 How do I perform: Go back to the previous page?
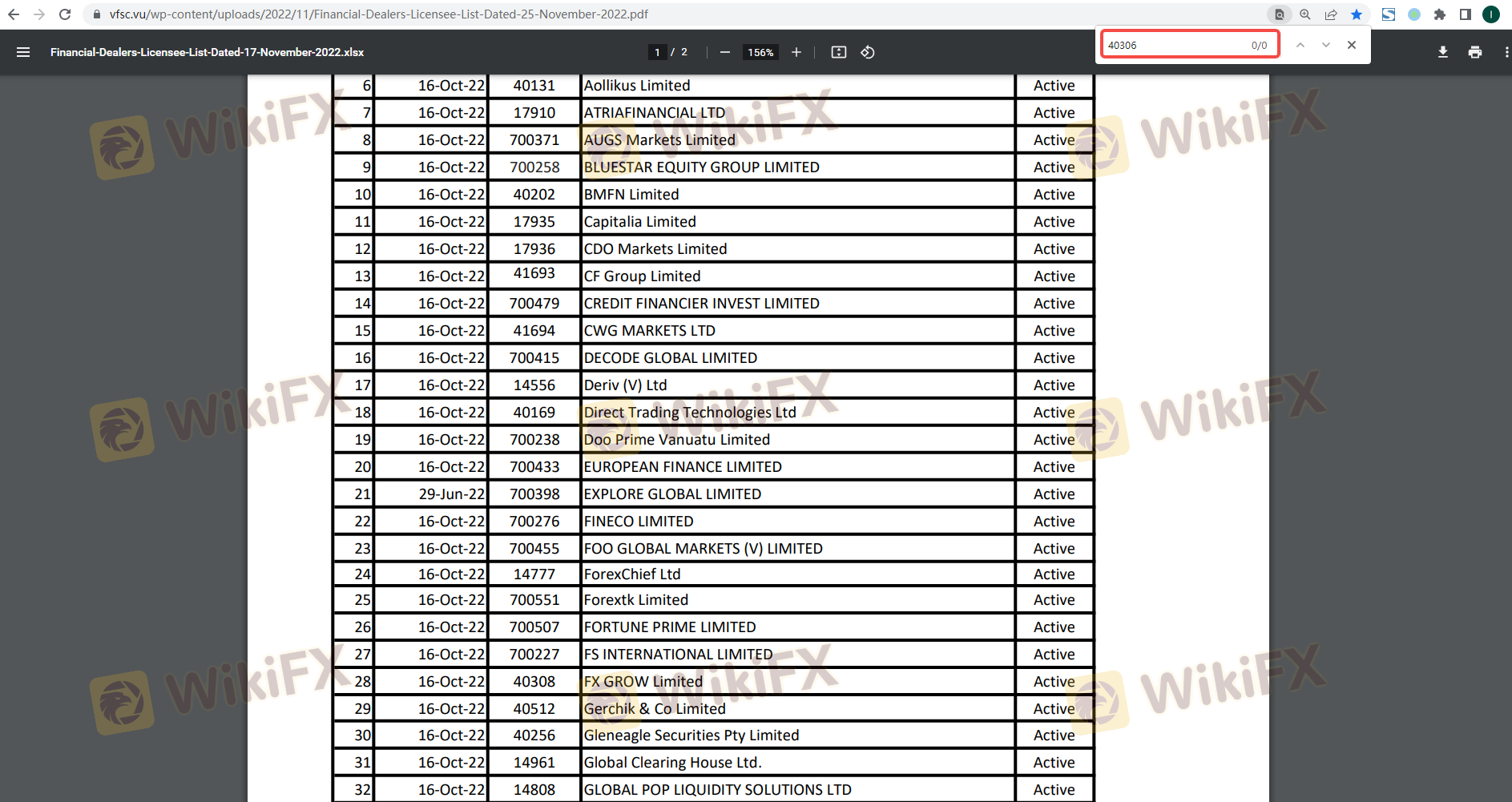tap(14, 14)
